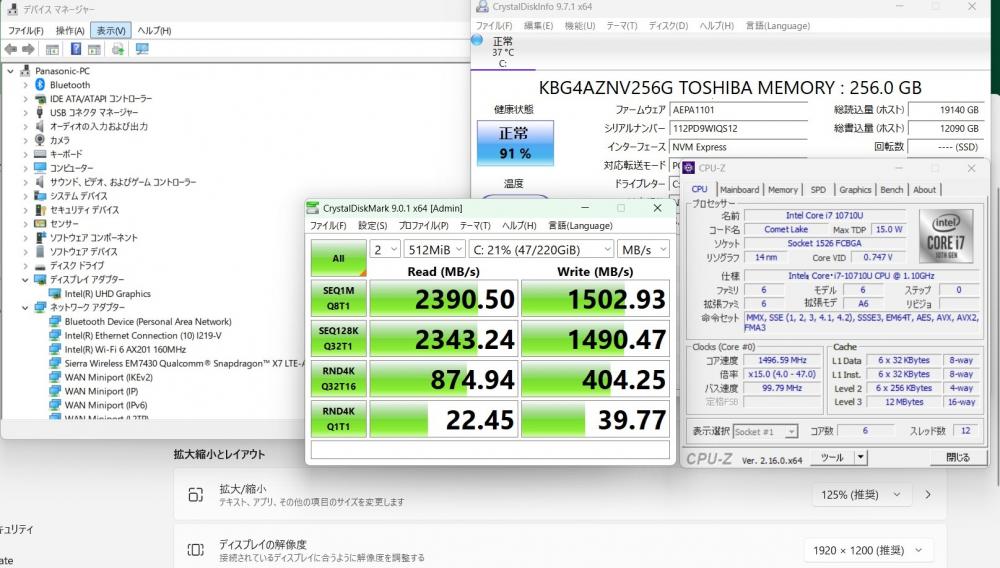Viewport: 1000px width, 568px height.
Task: Click the empty comment field in CrystalDiskMark
Action: 490,449
